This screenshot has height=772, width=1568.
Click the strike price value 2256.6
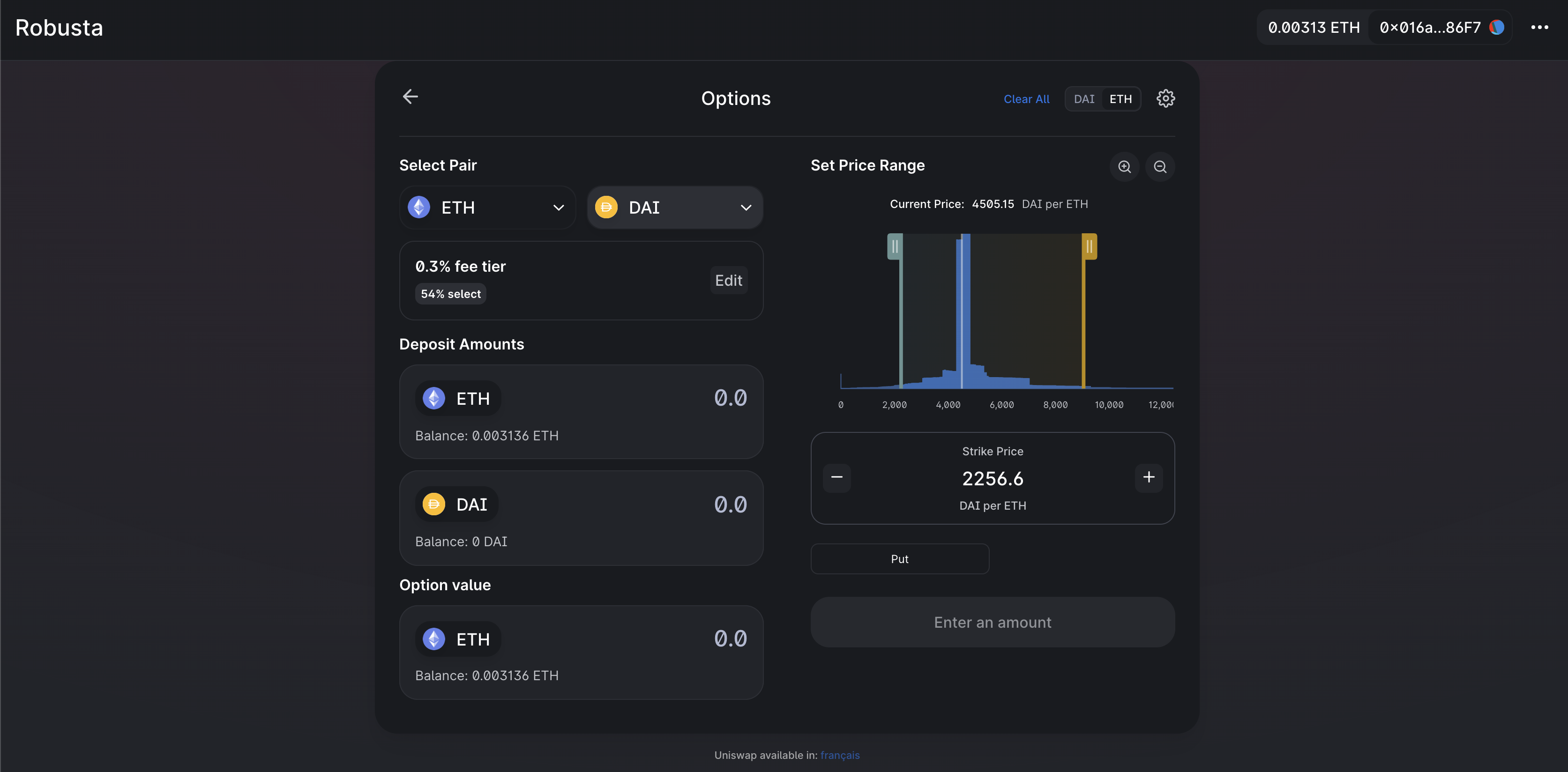tap(992, 479)
